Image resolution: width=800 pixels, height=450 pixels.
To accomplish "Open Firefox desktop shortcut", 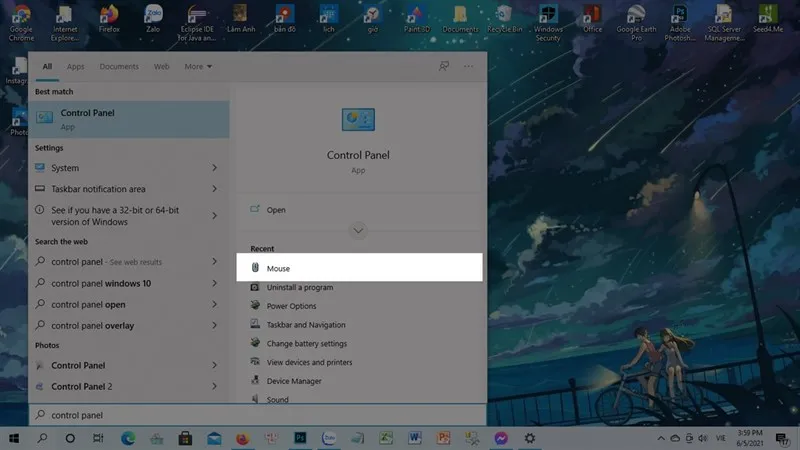I will [x=109, y=18].
